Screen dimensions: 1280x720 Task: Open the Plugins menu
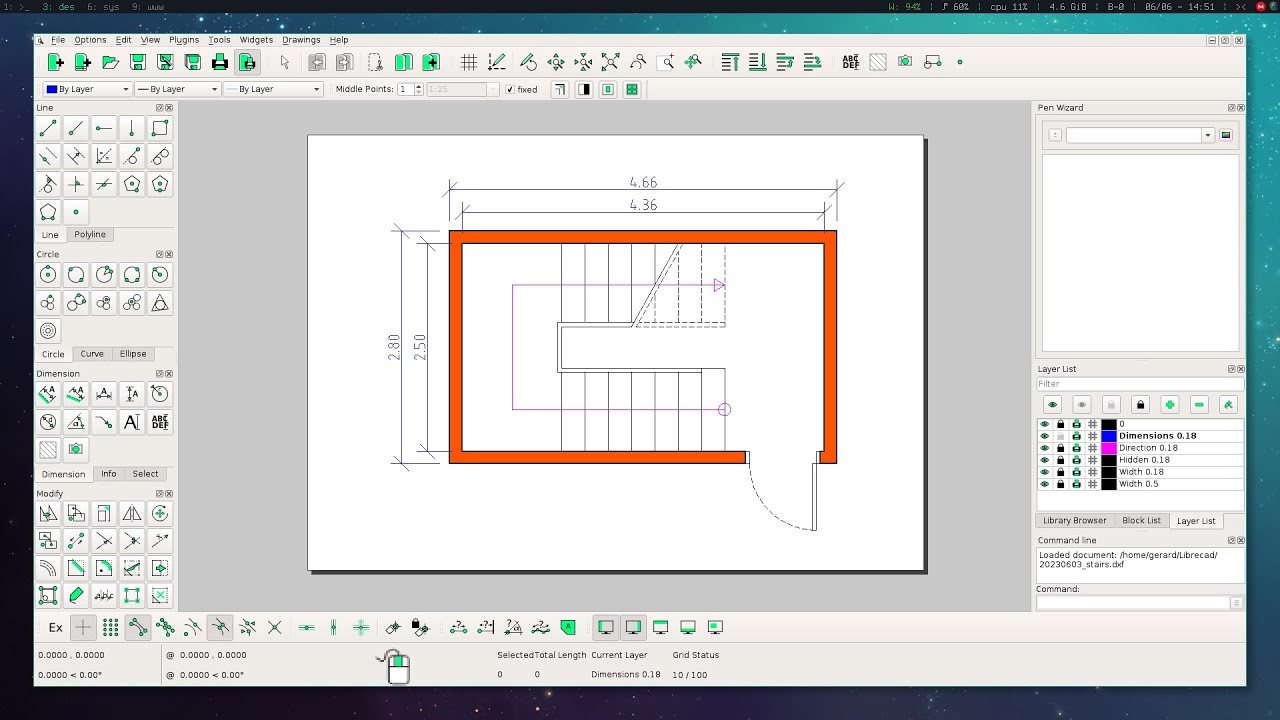(x=184, y=40)
